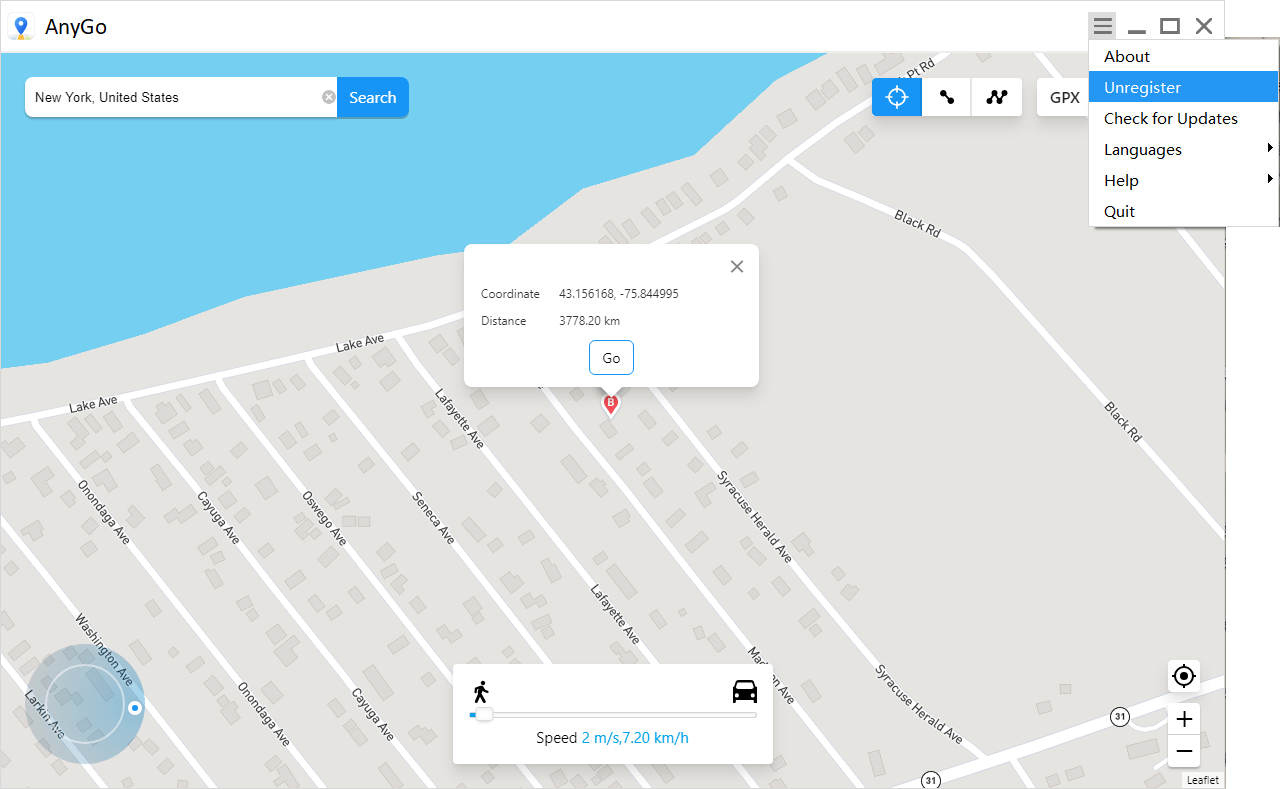Open the hamburger menu icon

click(x=1102, y=26)
